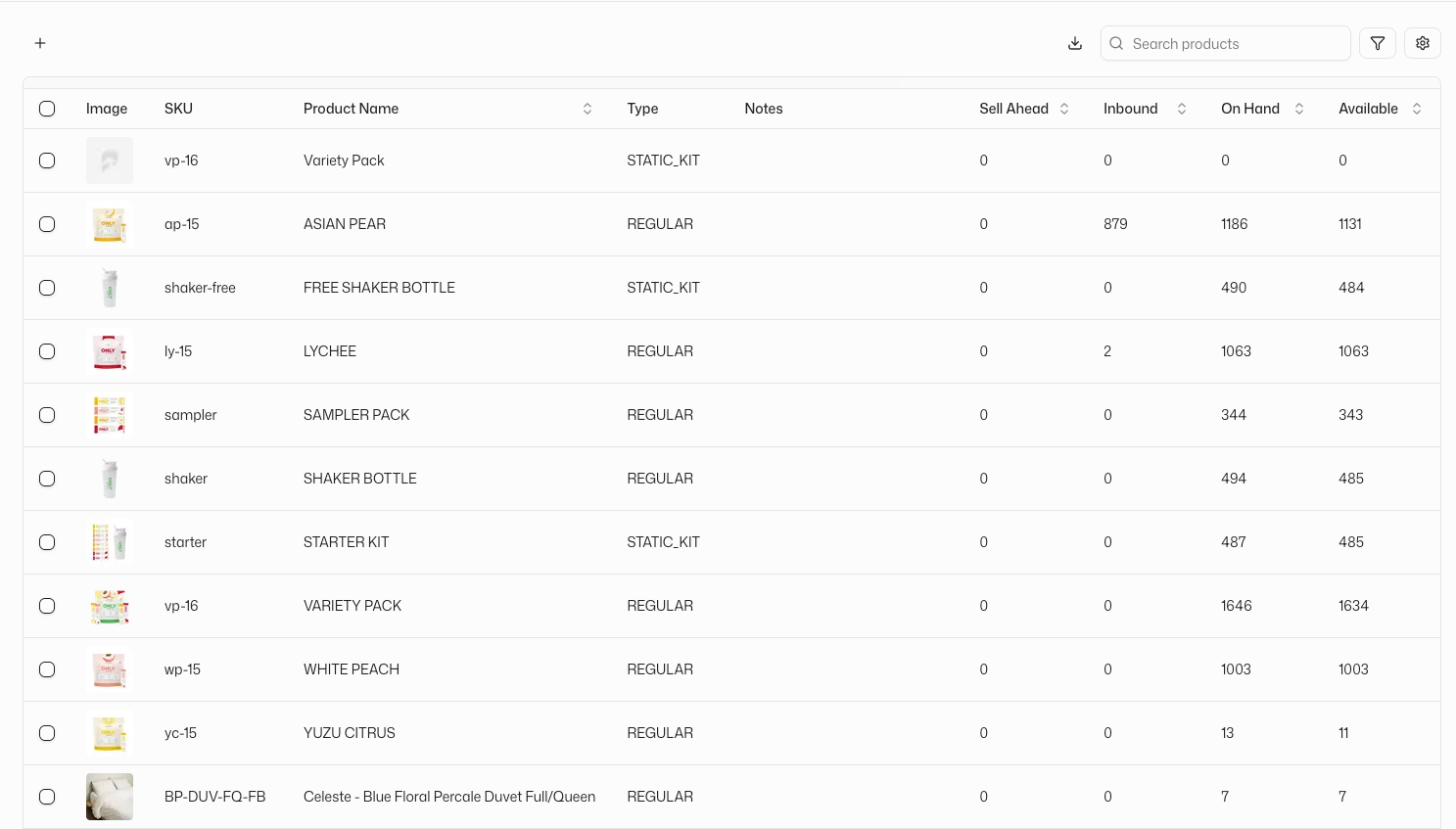Screen dimensions: 1456x829
Task: Open the Celeste duvet product image
Action: point(110,797)
